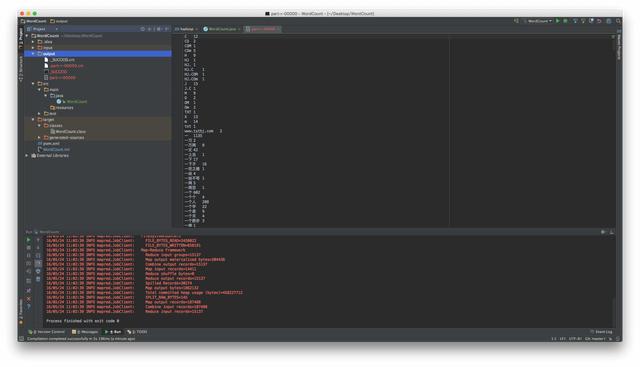640x367 pixels.
Task: Run the WordCount configuration from the top toolbar
Action: tap(557, 21)
